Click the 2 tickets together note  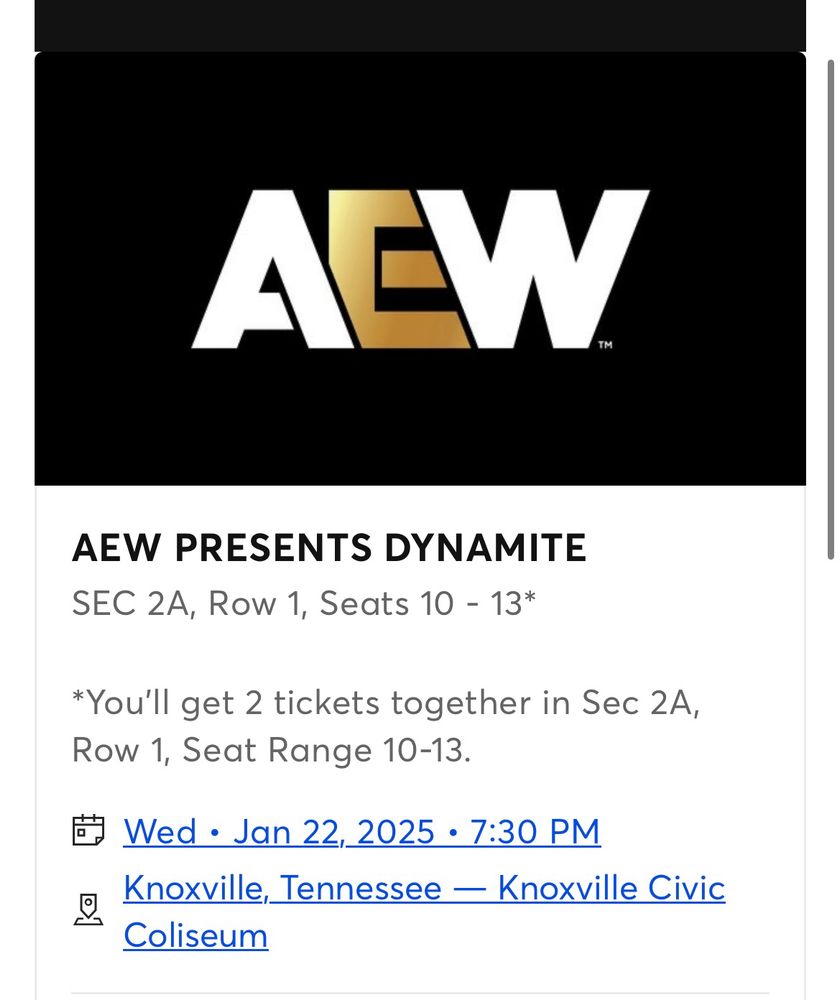pyautogui.click(x=386, y=703)
